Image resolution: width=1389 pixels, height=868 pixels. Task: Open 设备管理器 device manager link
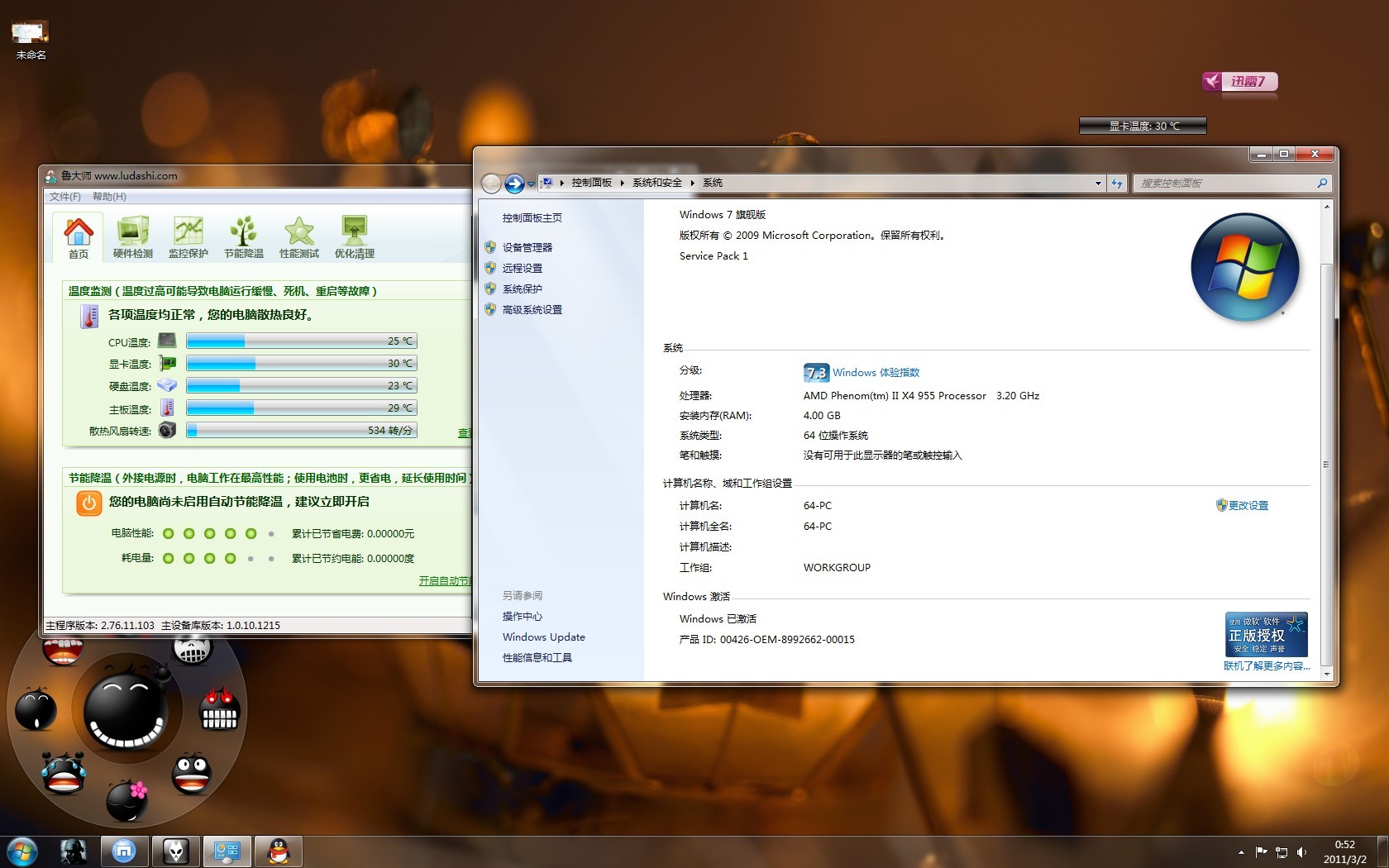coord(527,247)
